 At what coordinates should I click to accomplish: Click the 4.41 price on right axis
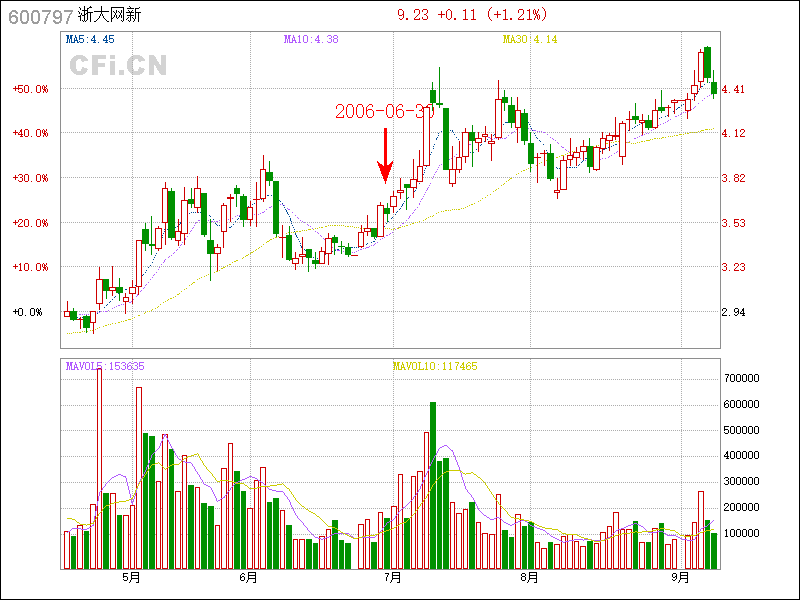tap(733, 89)
